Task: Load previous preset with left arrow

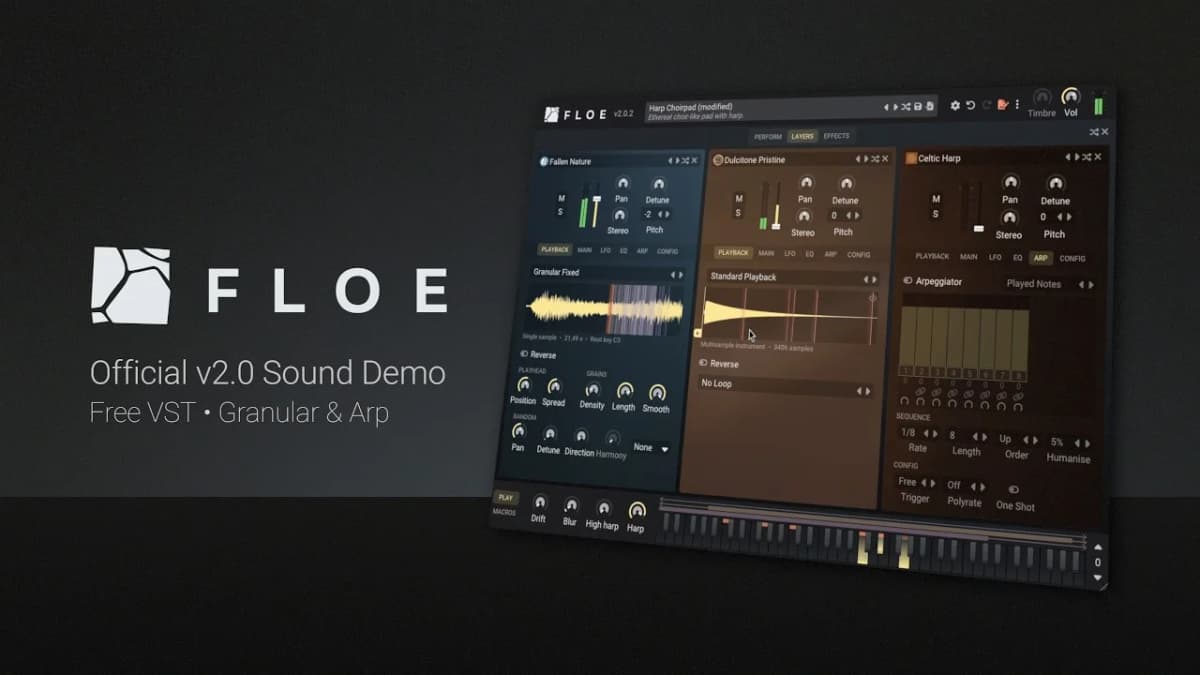Action: coord(886,107)
